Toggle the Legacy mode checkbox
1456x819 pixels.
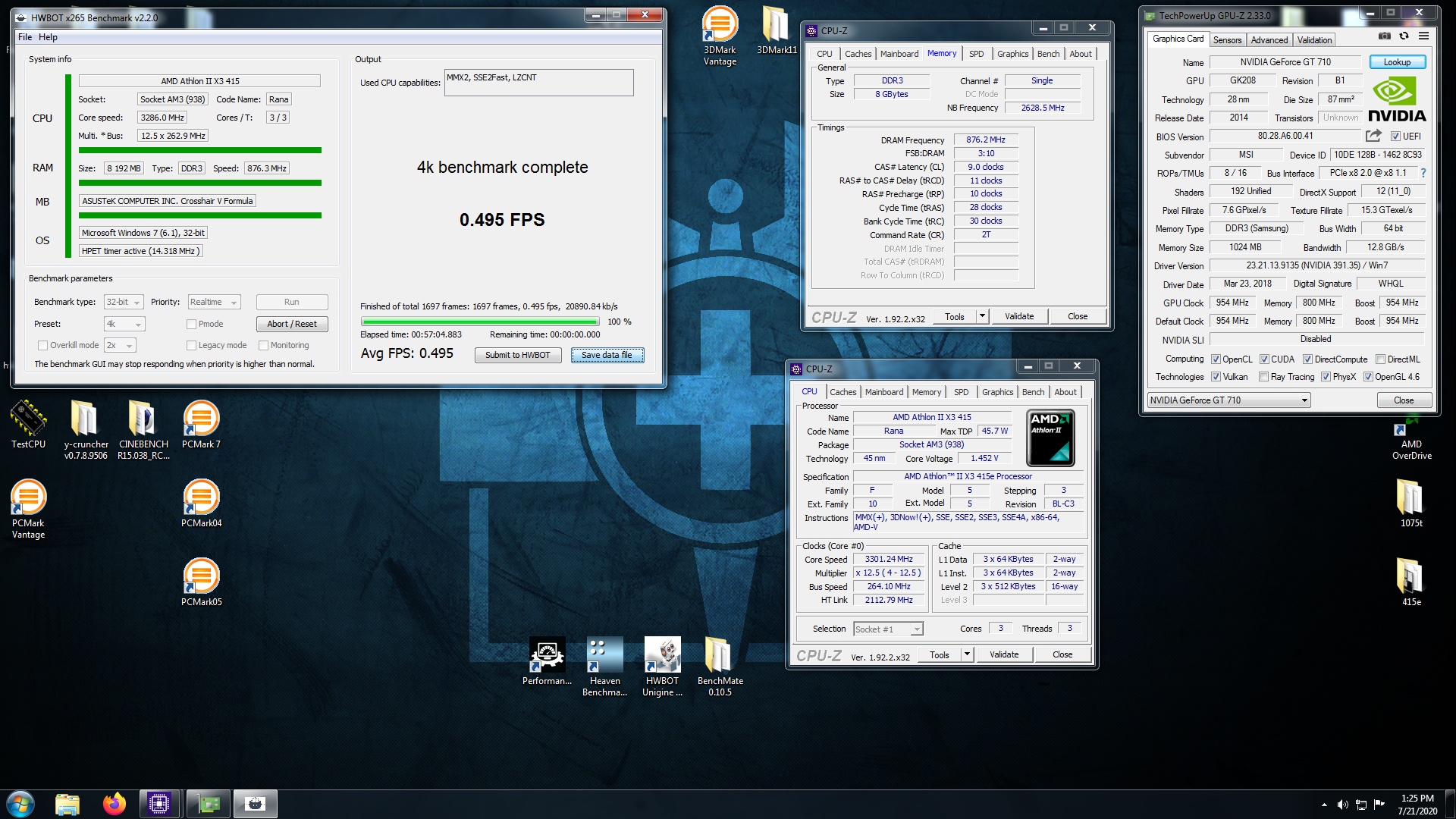coord(192,345)
